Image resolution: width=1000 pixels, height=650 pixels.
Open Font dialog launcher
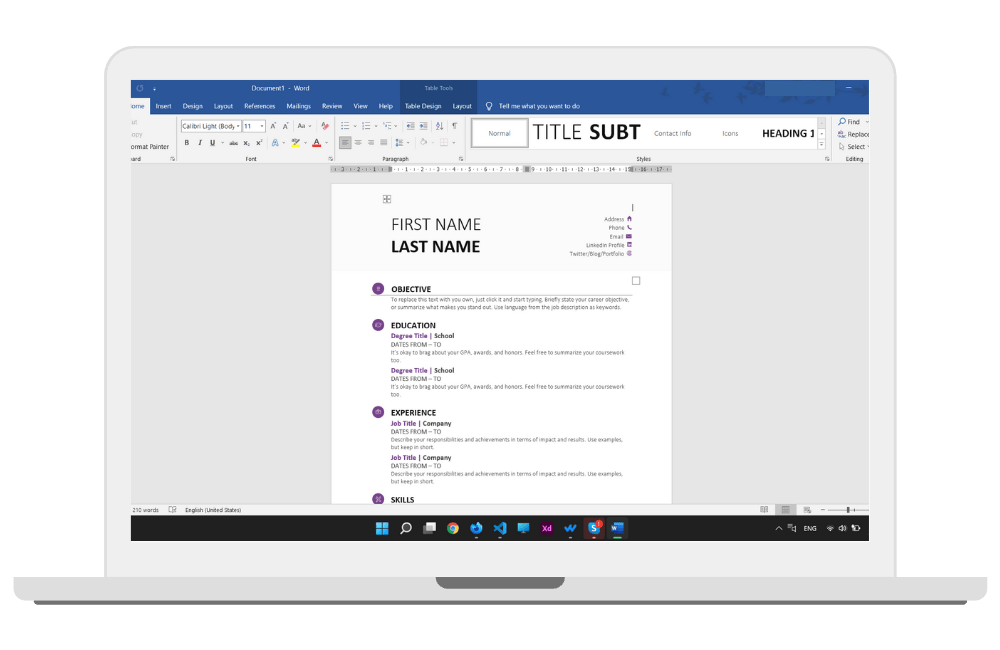[x=330, y=159]
